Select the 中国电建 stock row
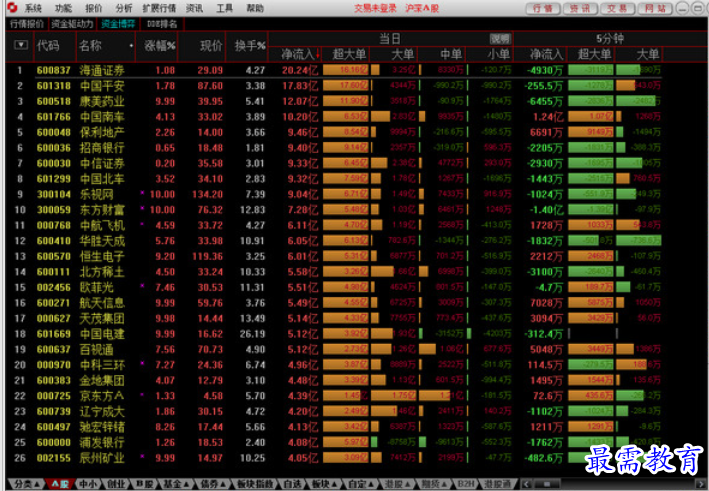This screenshot has height=491, width=709. 334,334
